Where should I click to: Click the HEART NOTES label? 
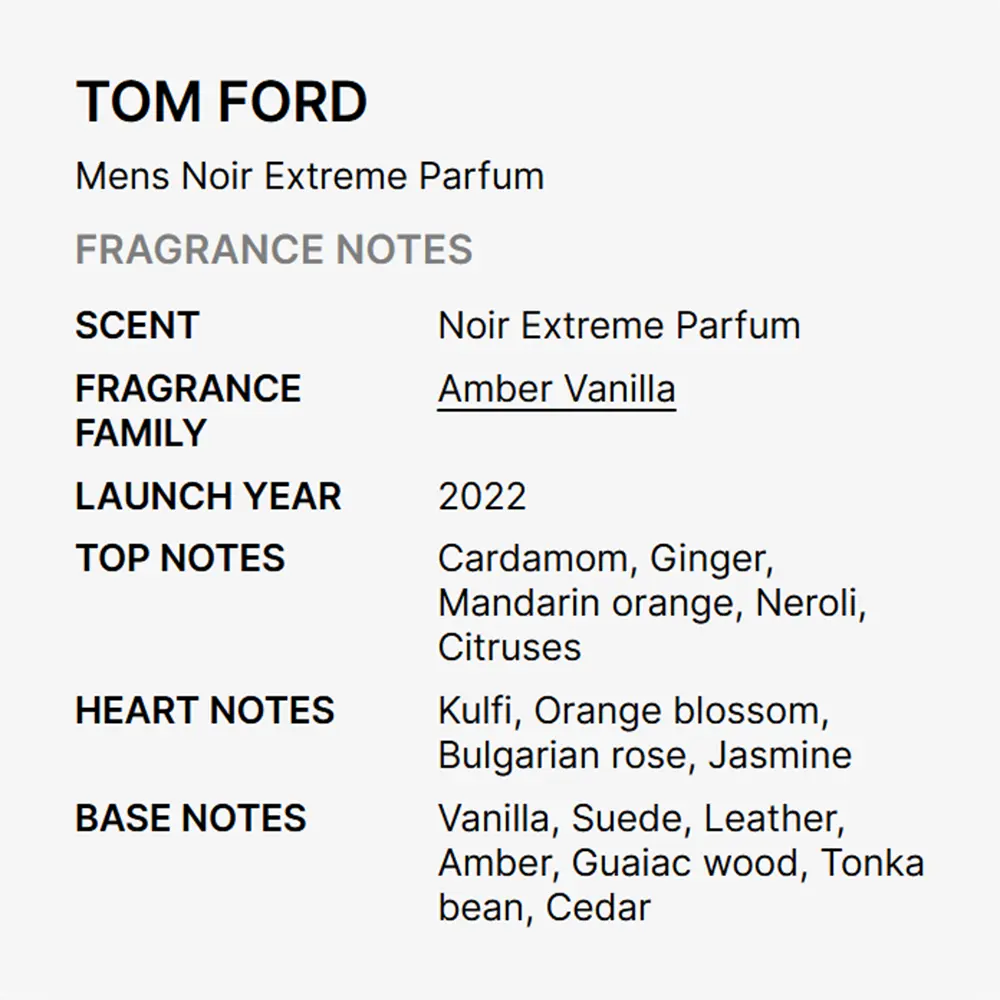tap(205, 710)
